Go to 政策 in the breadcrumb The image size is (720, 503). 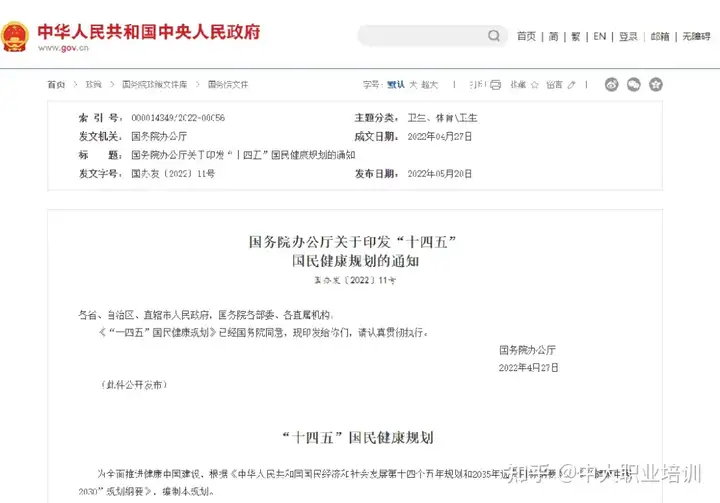point(93,85)
